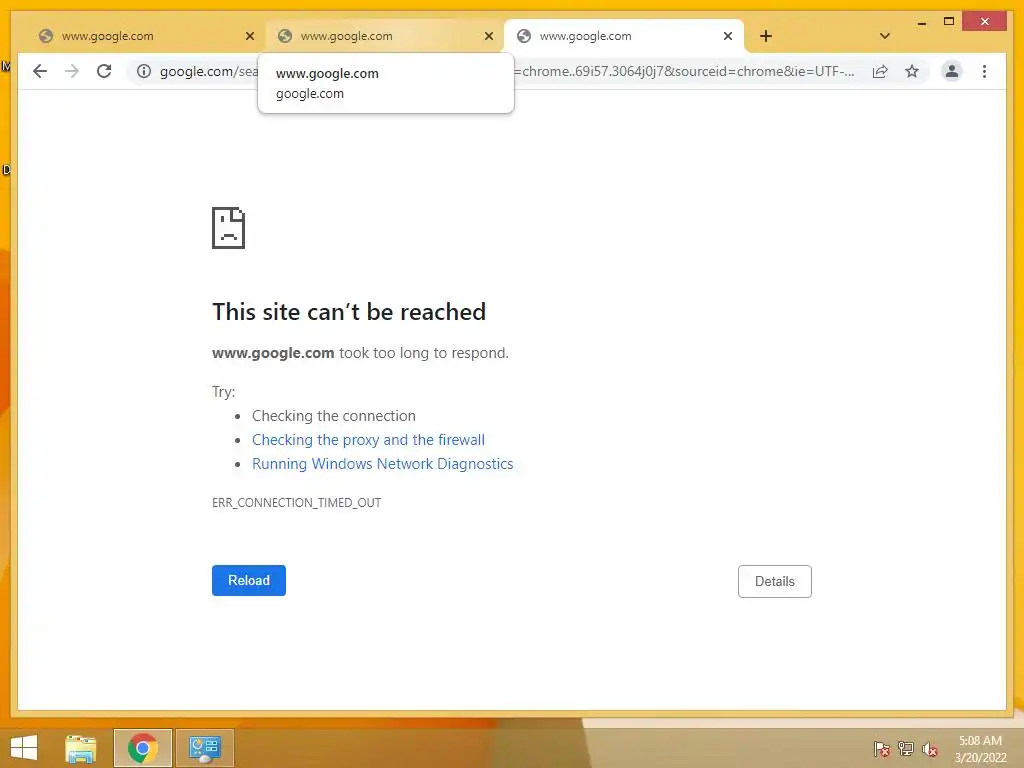Open the taskbar clock 5:08 AM

pyautogui.click(x=980, y=749)
